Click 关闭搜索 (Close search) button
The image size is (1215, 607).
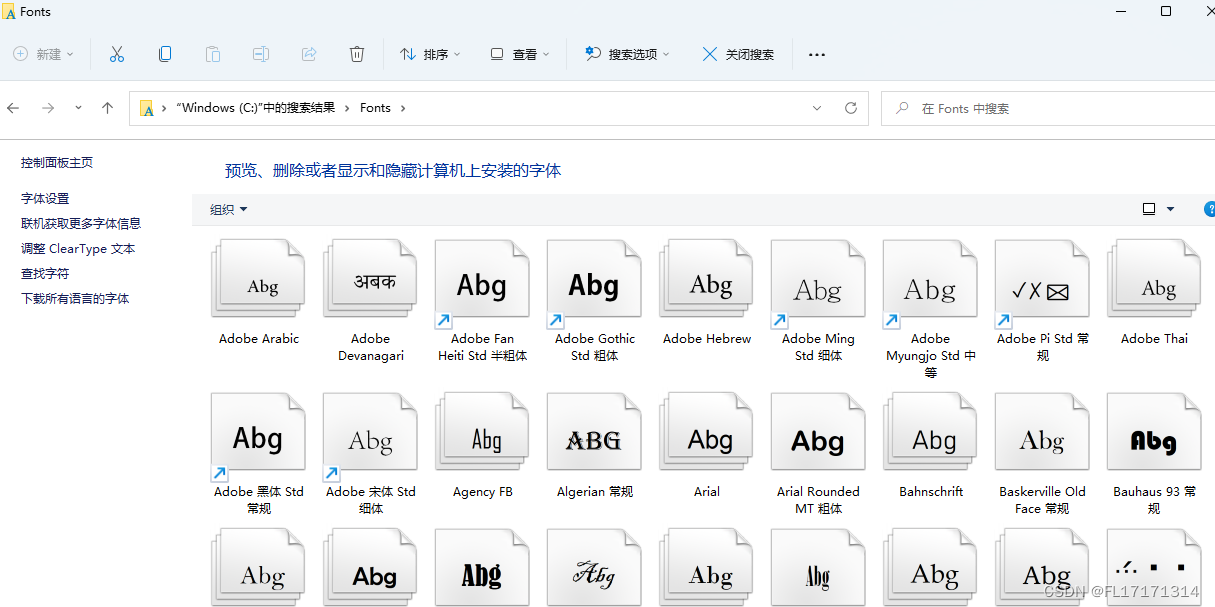tap(738, 54)
